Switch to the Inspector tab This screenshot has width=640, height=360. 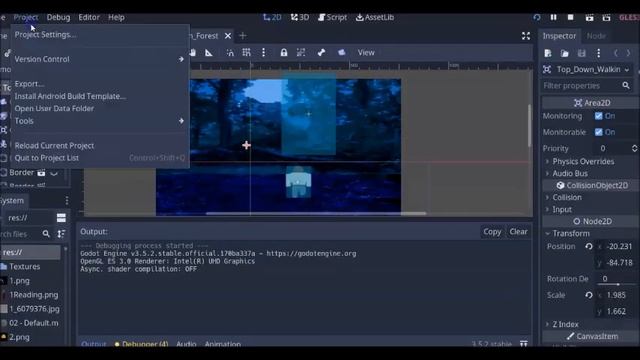coord(559,36)
